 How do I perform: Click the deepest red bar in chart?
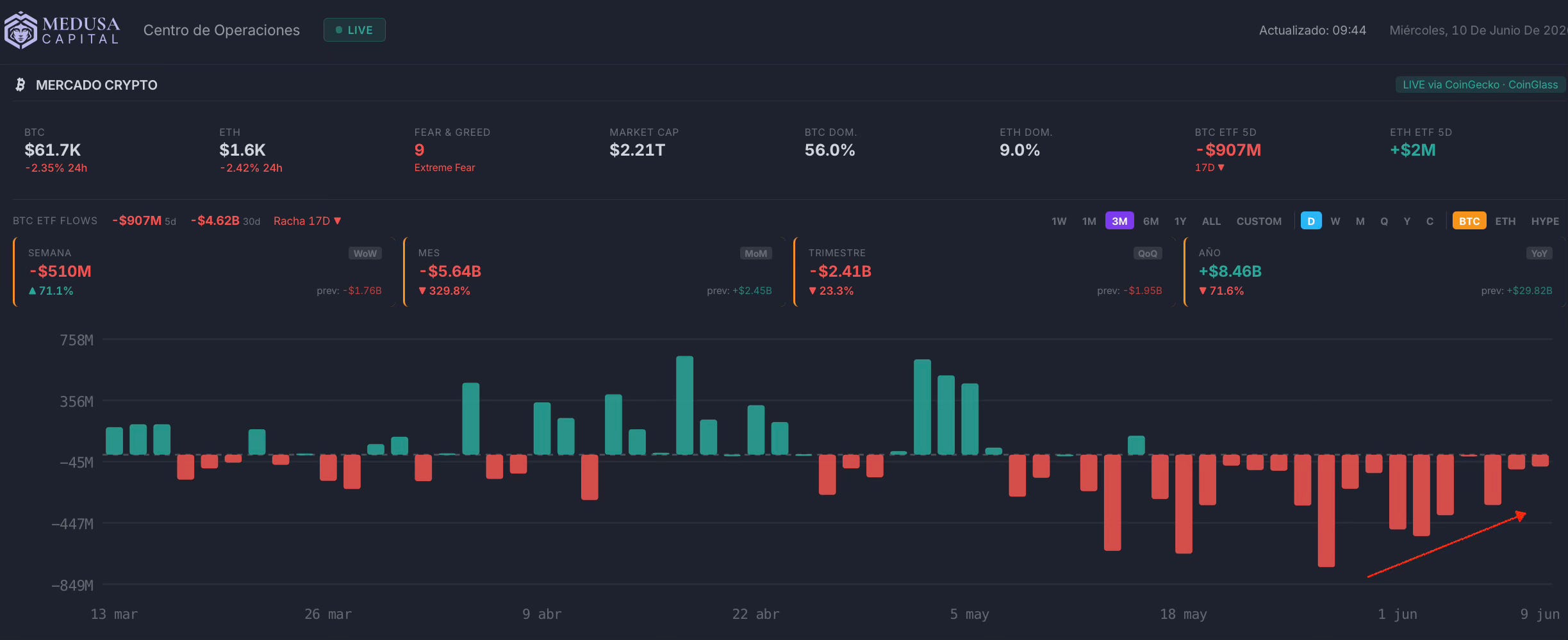click(x=1326, y=511)
